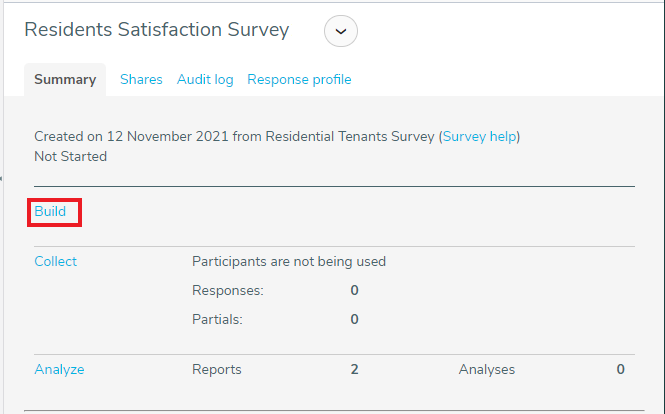Click the Analyses label
The image size is (665, 414).
point(487,369)
